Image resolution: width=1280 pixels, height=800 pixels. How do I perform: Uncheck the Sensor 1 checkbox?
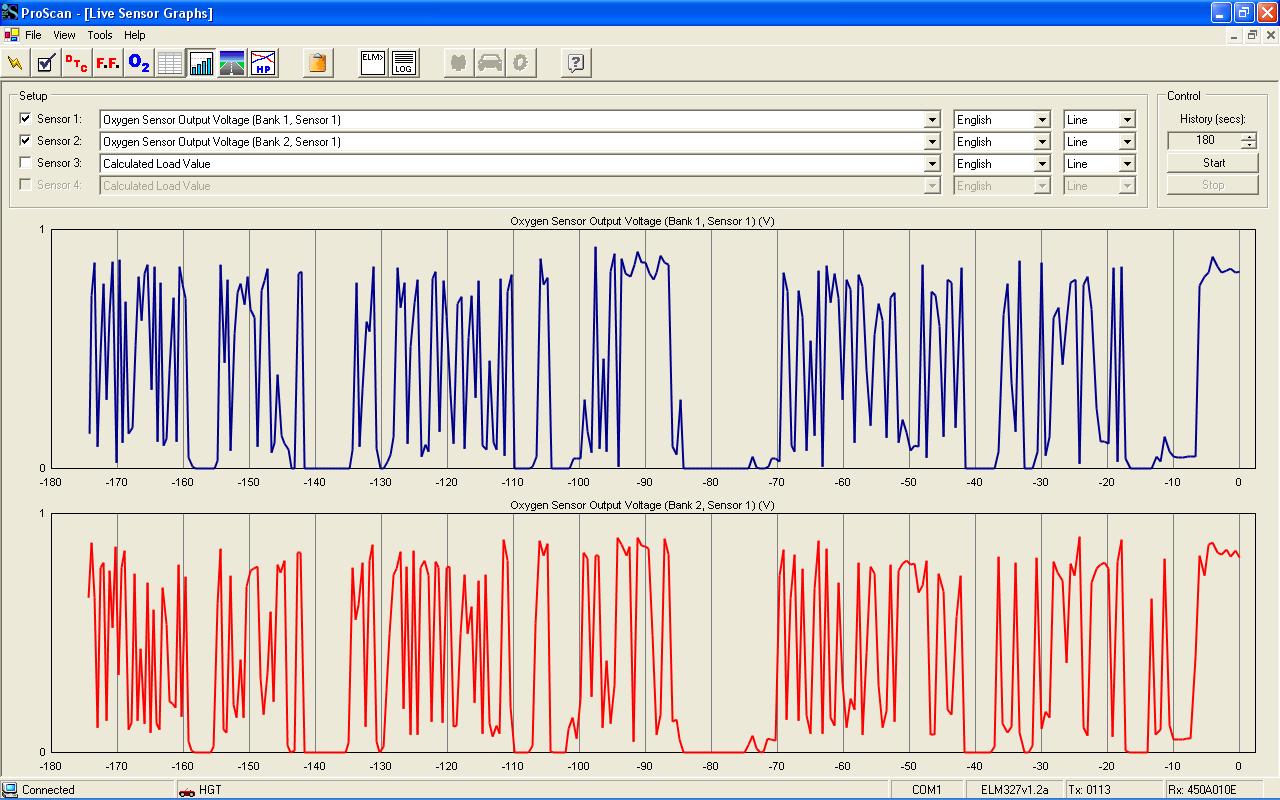[26, 119]
